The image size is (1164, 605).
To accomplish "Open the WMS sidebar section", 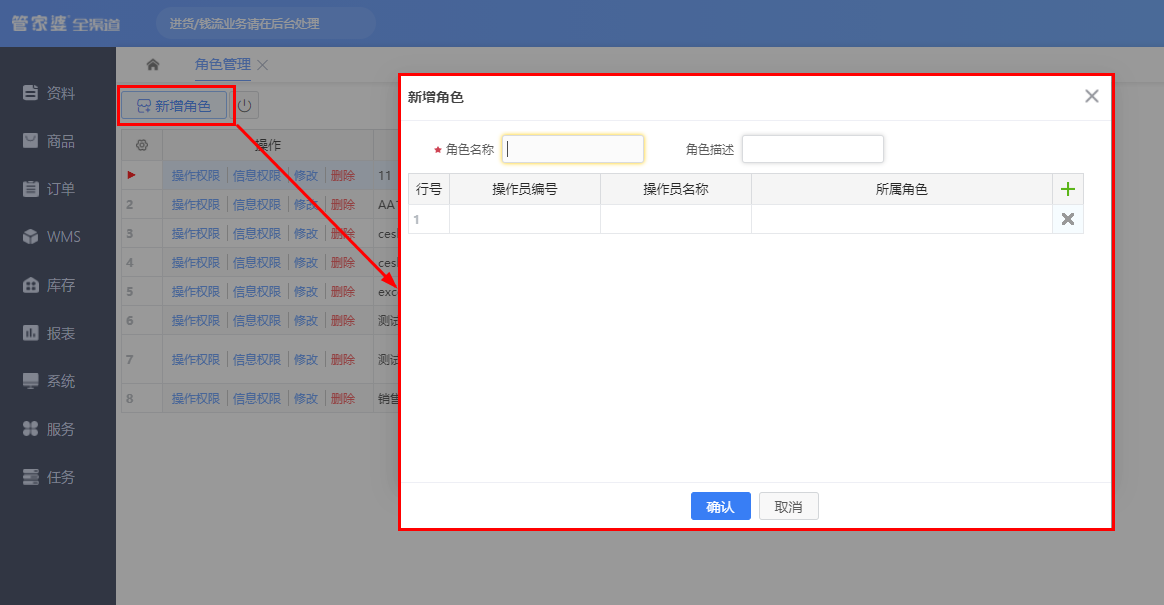I will (51, 237).
